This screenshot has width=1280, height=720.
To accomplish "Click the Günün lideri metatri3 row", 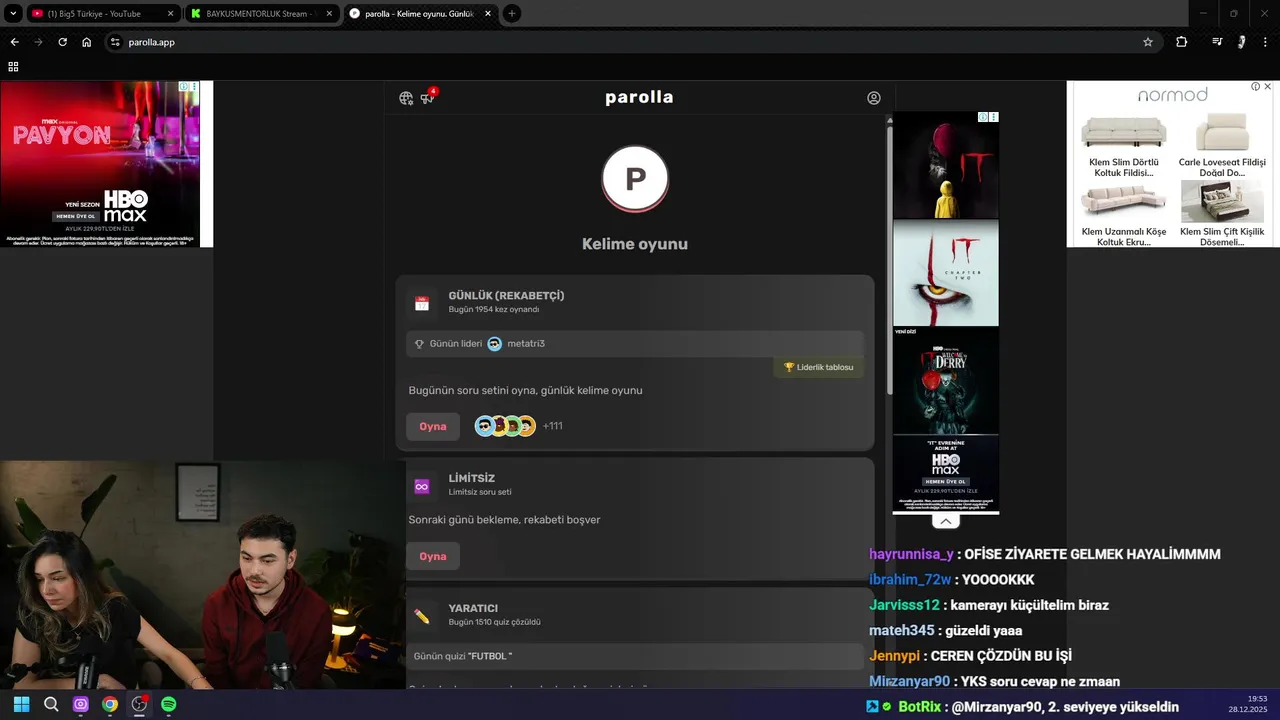I will click(635, 344).
